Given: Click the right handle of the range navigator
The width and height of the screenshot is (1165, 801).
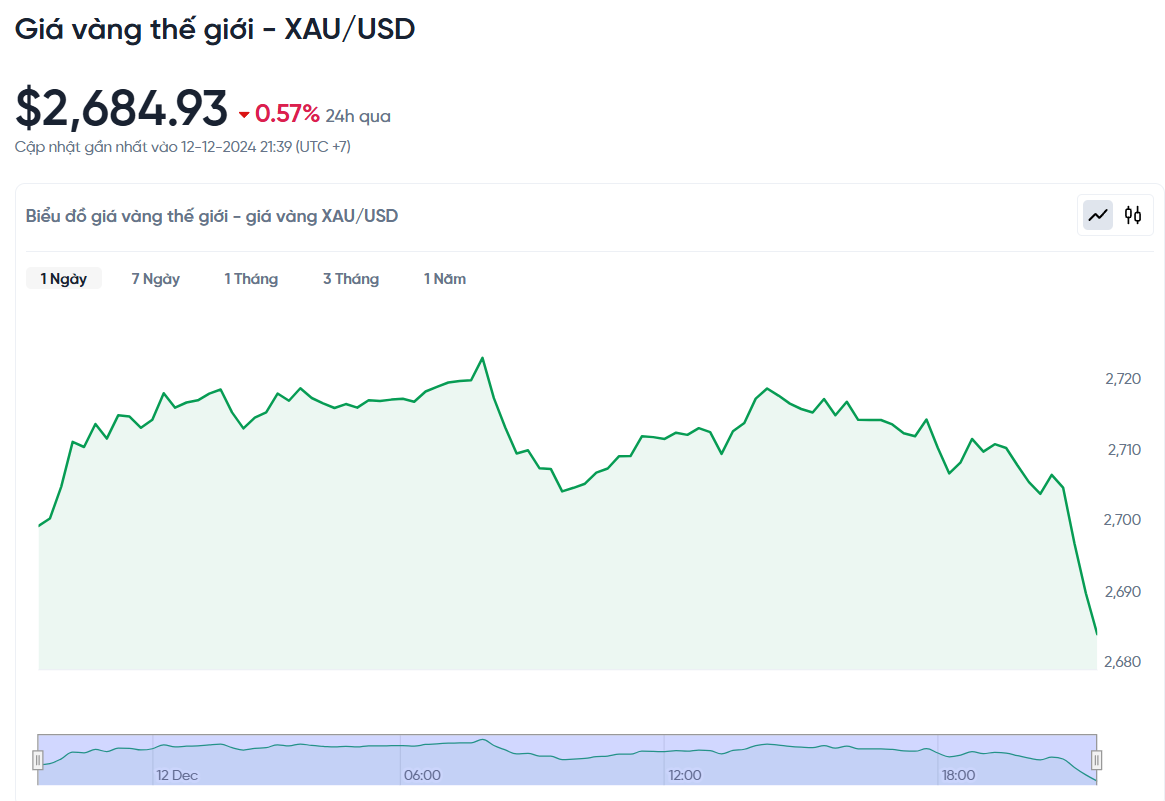Looking at the screenshot, I should [1096, 760].
